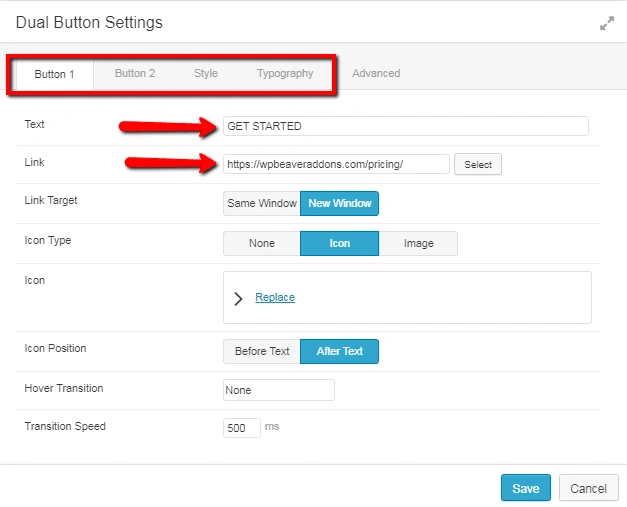Select Icon as the icon type
This screenshot has height=507, width=627.
(x=339, y=243)
